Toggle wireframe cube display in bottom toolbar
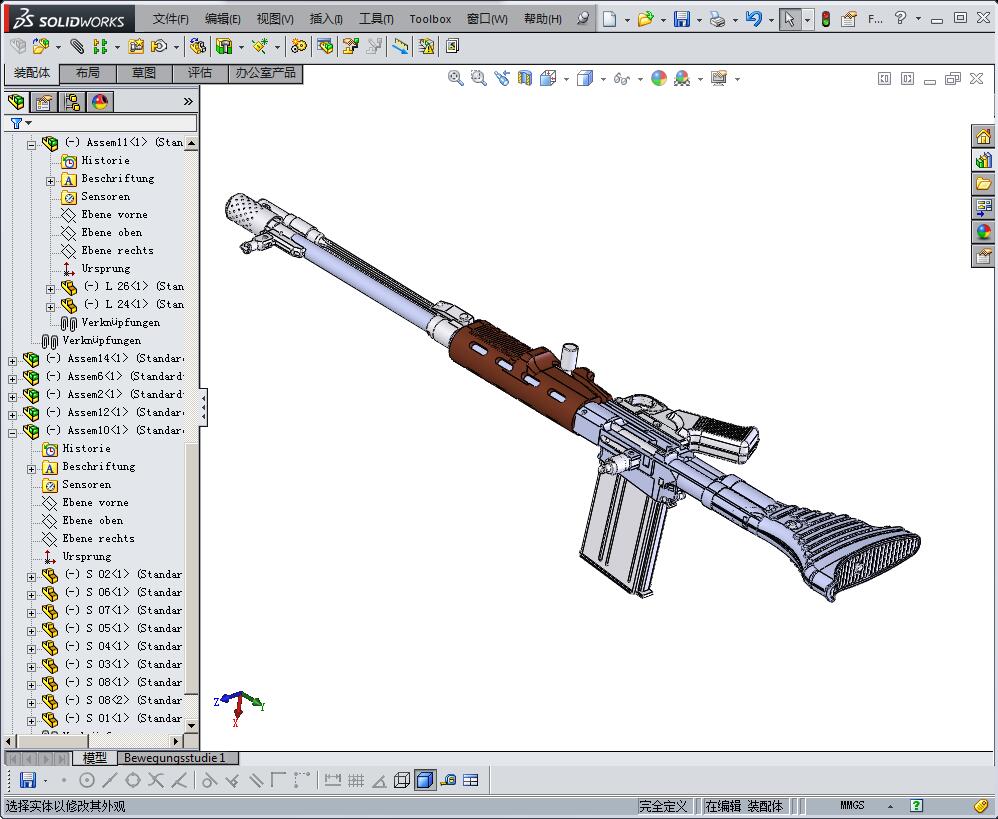 [x=402, y=780]
